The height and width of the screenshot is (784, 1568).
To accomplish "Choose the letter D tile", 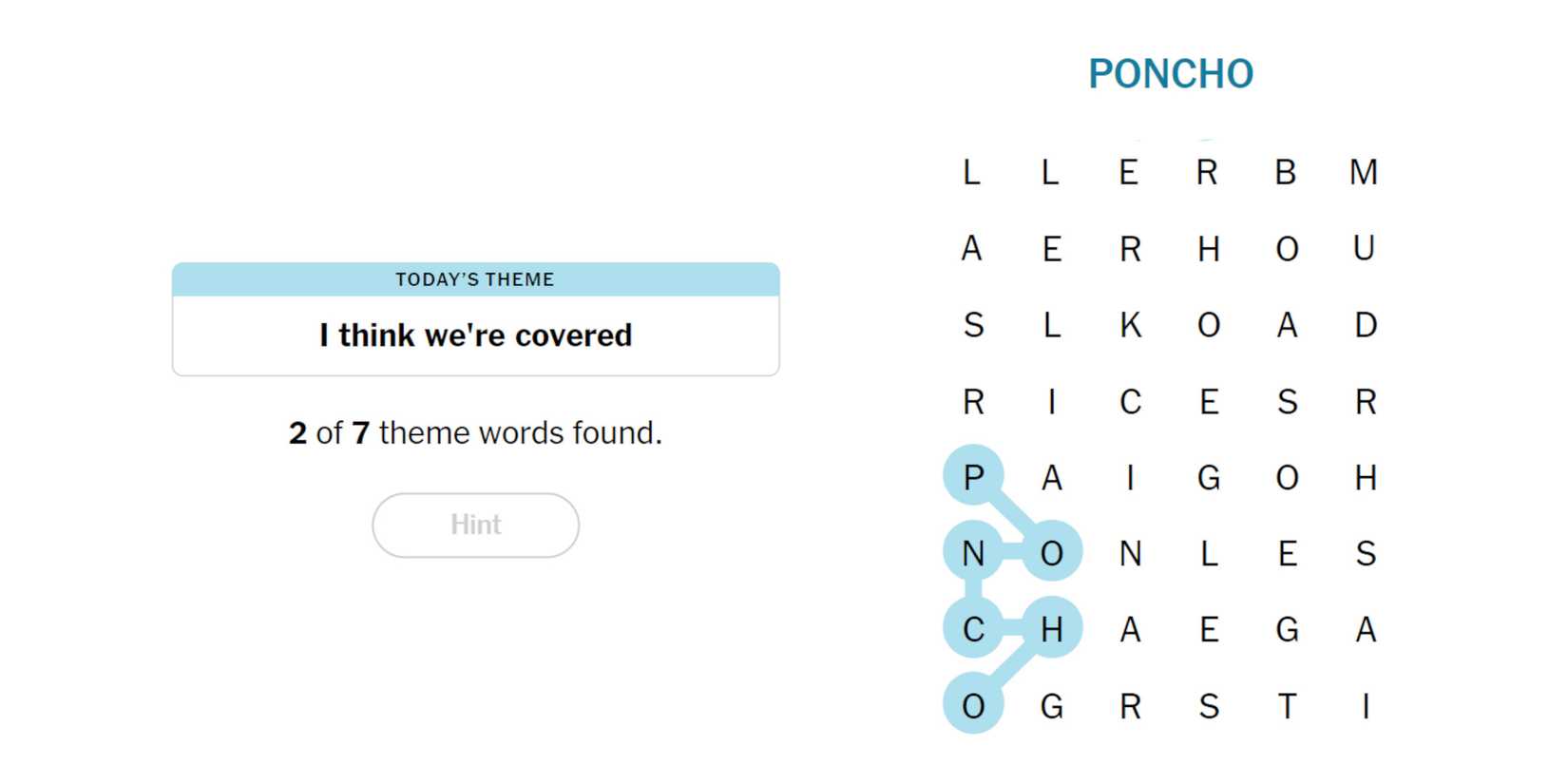I will pos(1366,325).
